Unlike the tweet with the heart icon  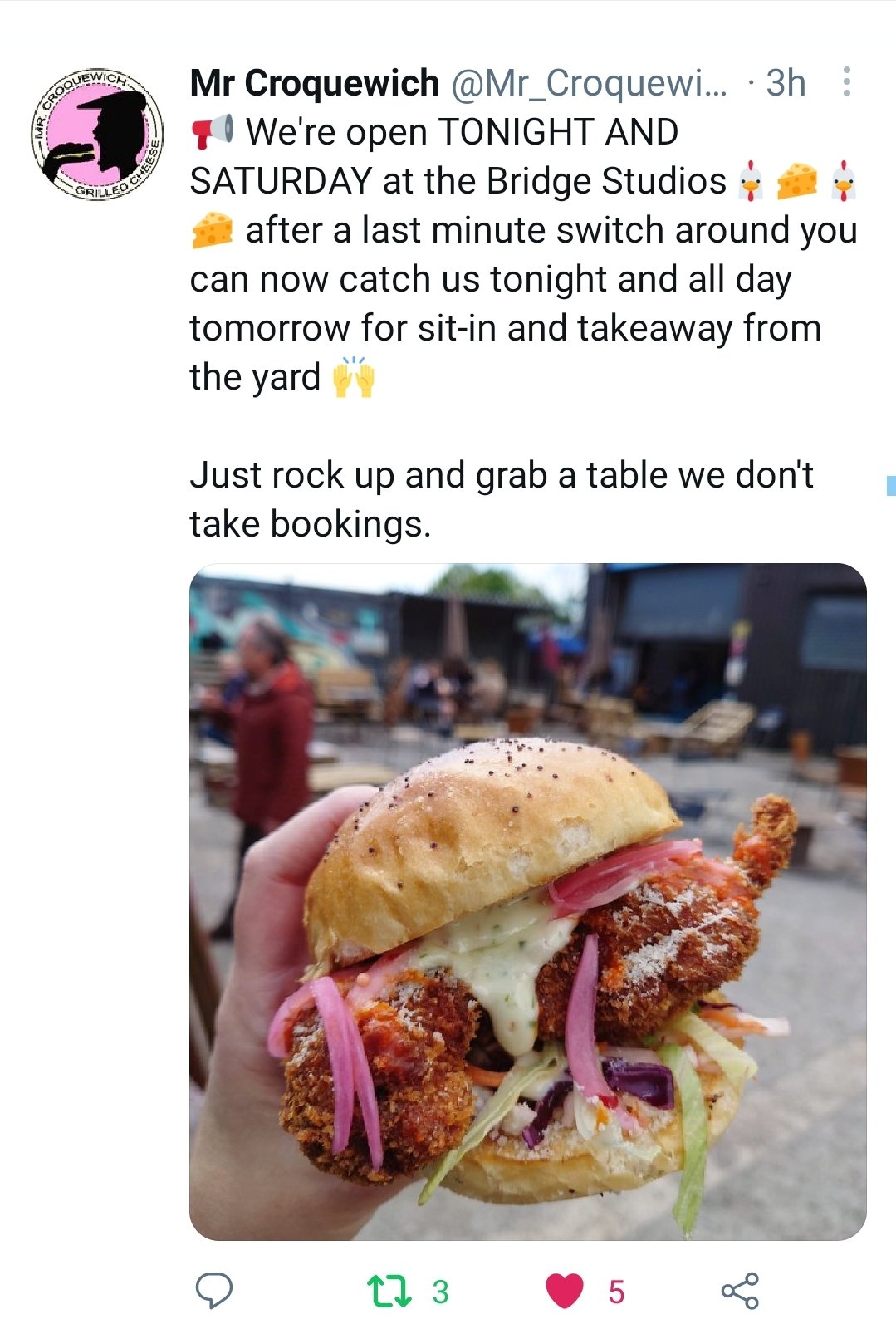click(x=565, y=1291)
